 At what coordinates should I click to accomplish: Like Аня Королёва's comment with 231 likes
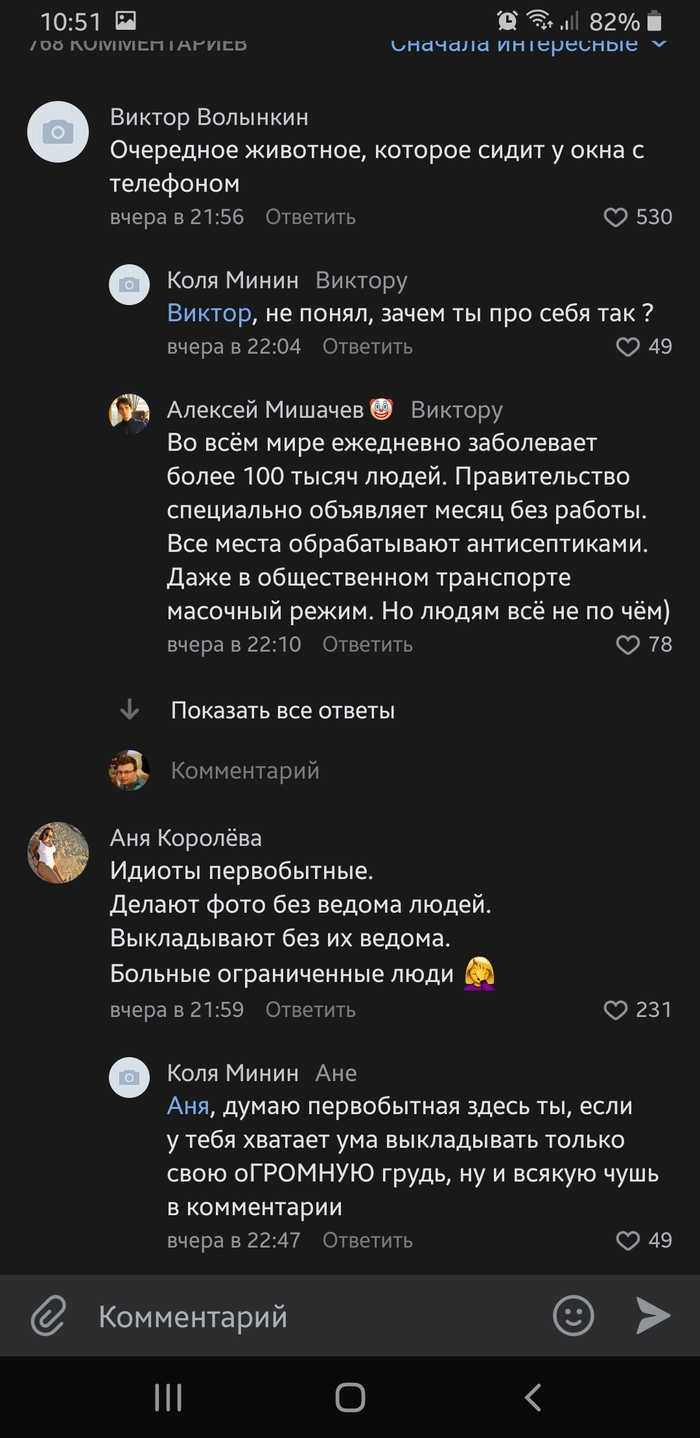(x=616, y=1010)
